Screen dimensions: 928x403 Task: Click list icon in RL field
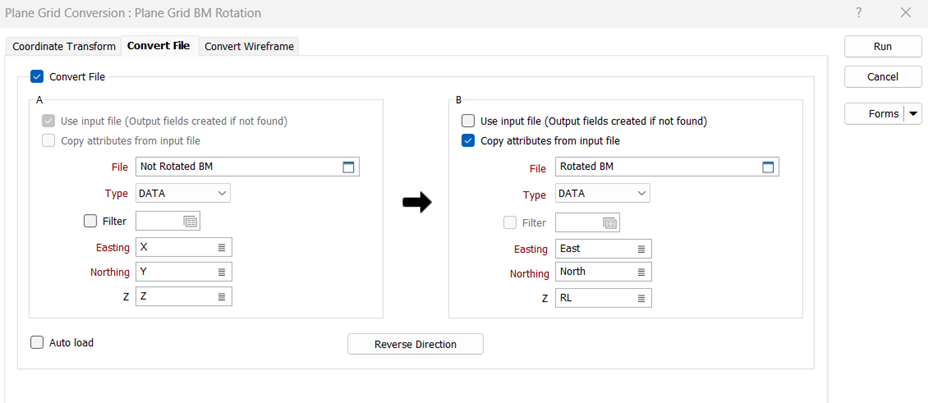coord(641,298)
